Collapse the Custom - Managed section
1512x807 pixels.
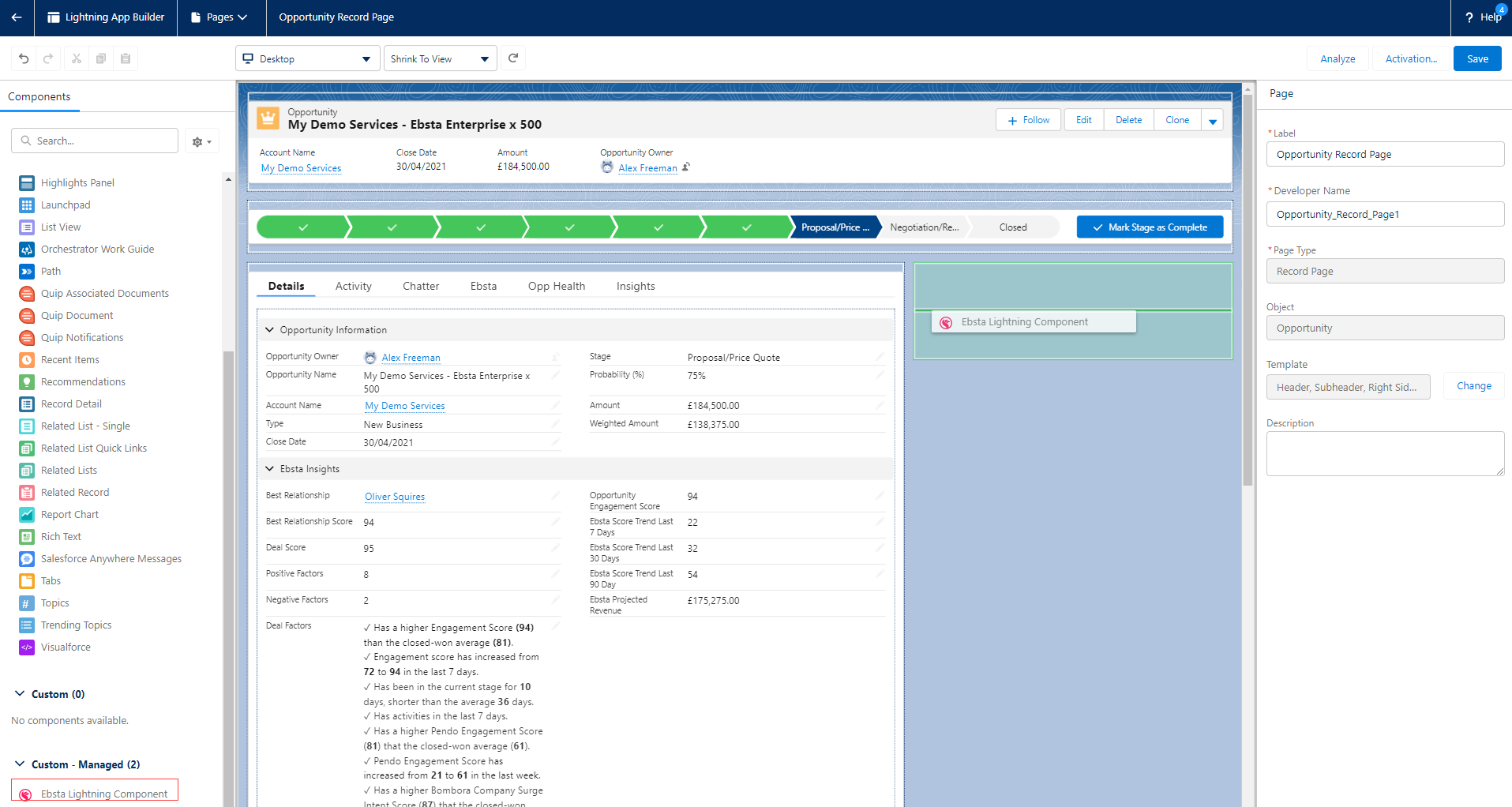coord(20,764)
